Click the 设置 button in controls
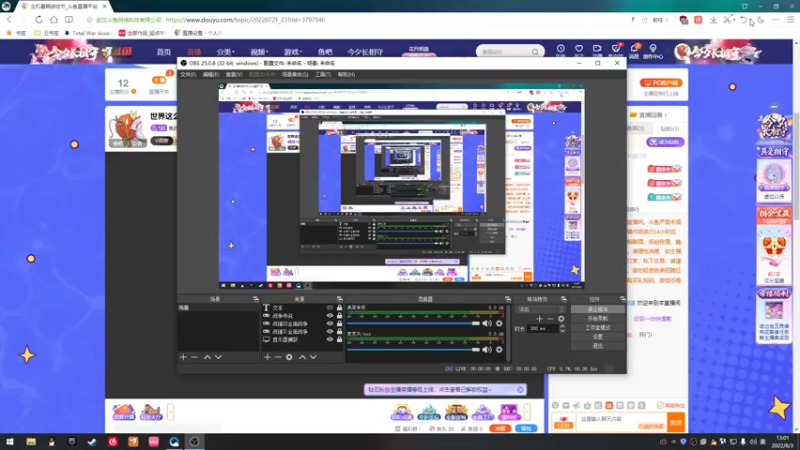Viewport: 800px width, 450px height. pyautogui.click(x=597, y=337)
